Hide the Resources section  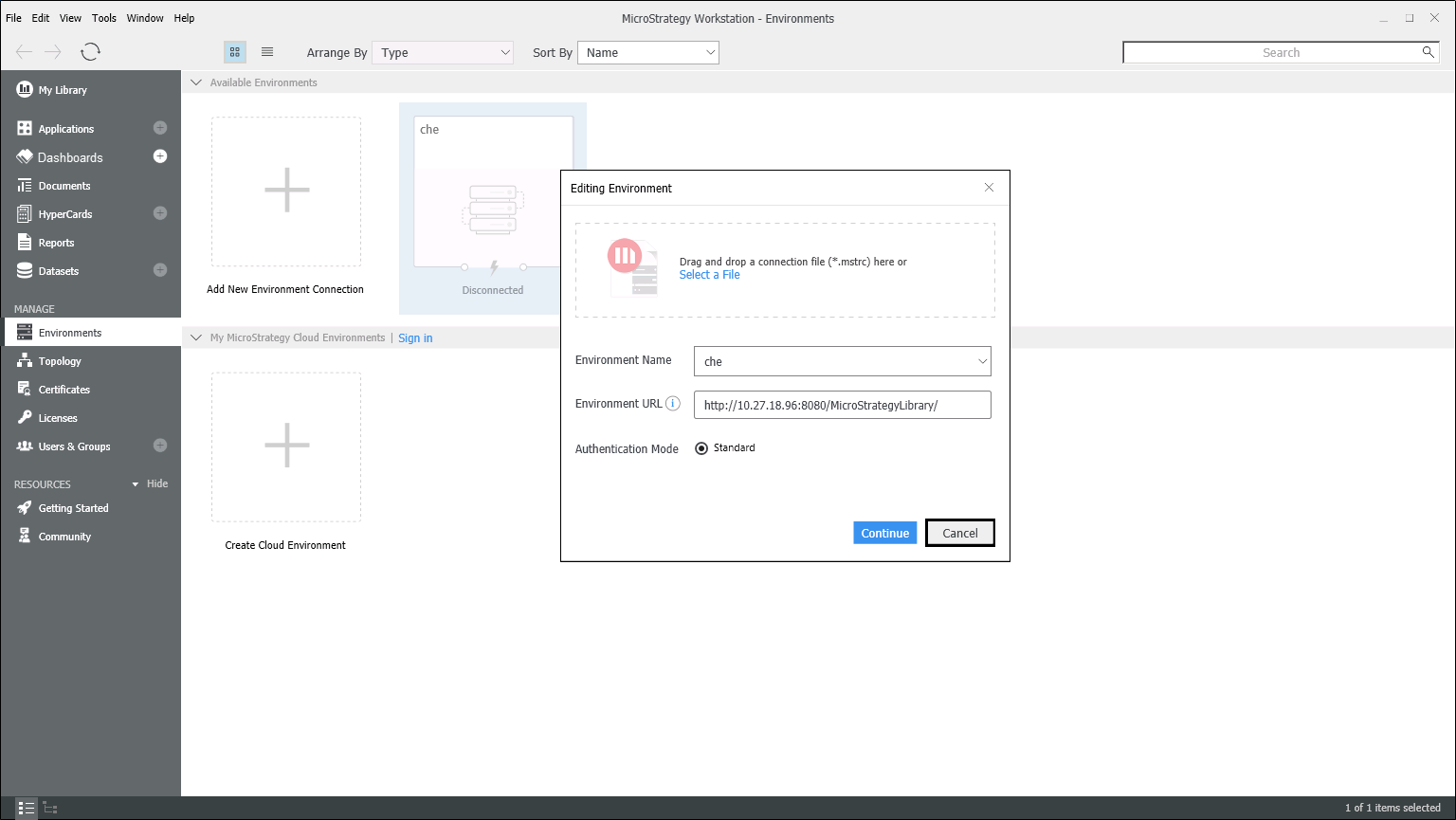pyautogui.click(x=150, y=483)
